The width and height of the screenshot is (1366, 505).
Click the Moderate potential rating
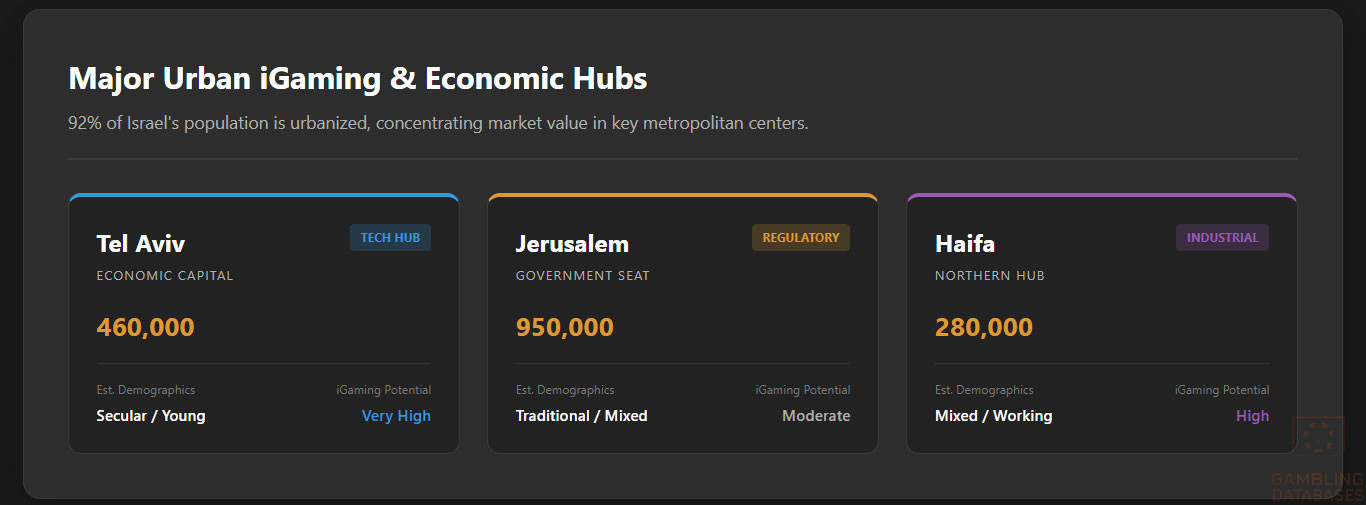click(816, 416)
